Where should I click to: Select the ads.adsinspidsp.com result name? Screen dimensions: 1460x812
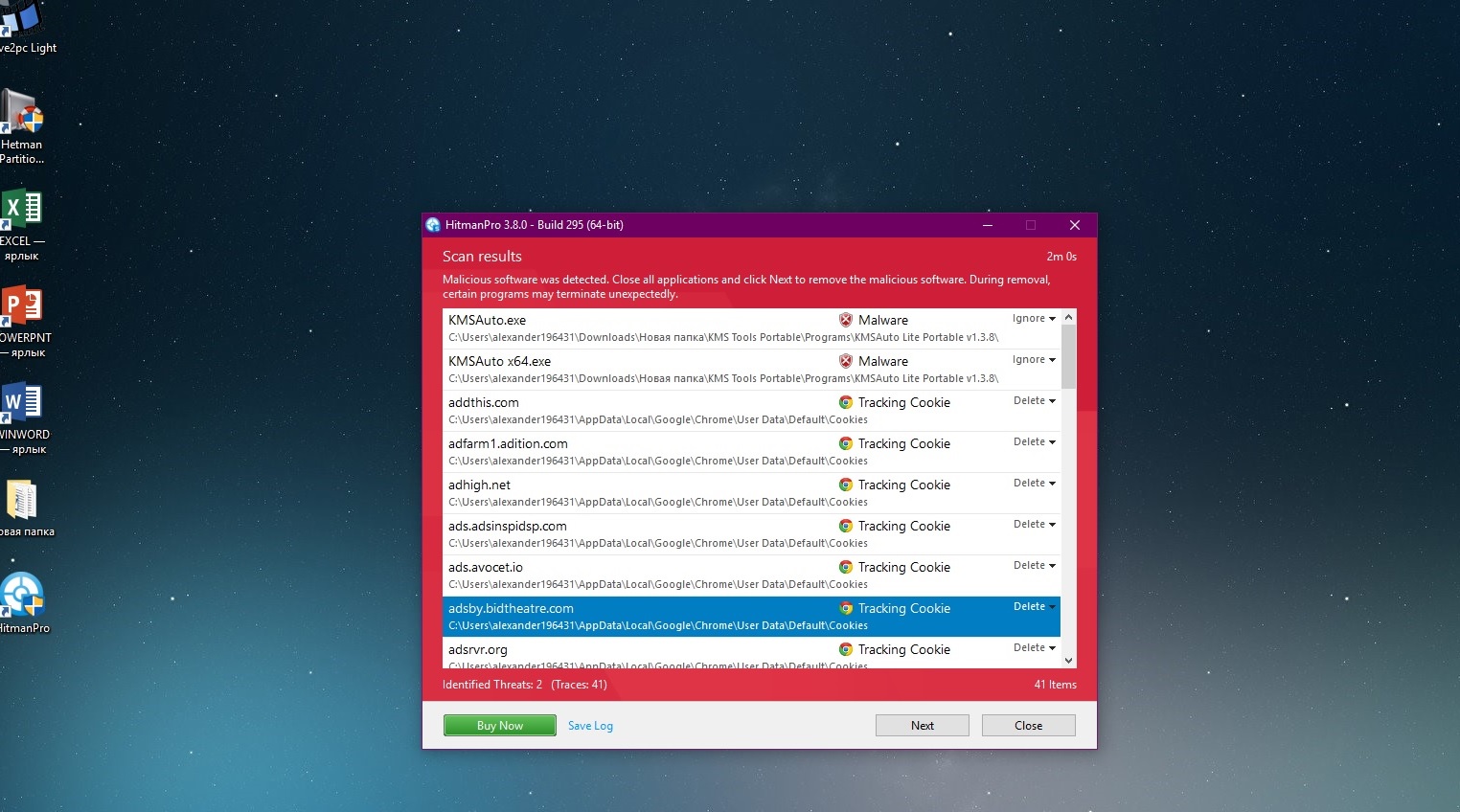click(508, 527)
